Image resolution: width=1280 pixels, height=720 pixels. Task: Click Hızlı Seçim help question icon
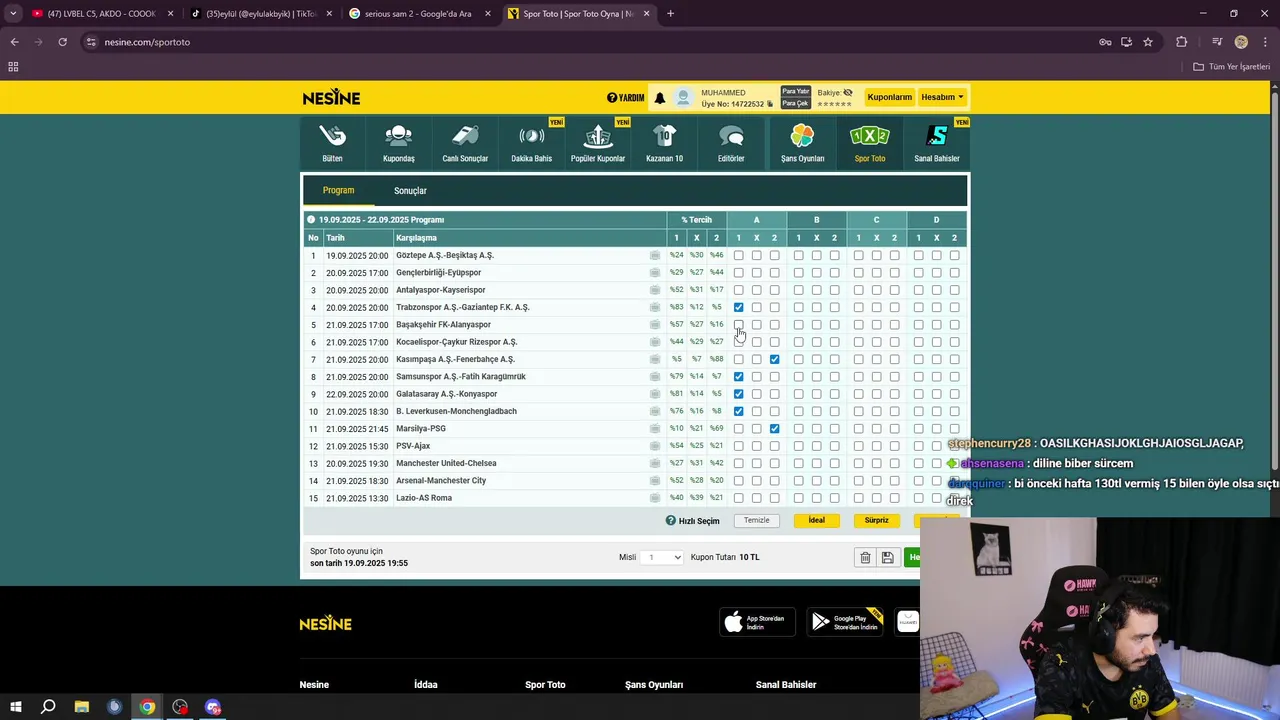pyautogui.click(x=671, y=521)
